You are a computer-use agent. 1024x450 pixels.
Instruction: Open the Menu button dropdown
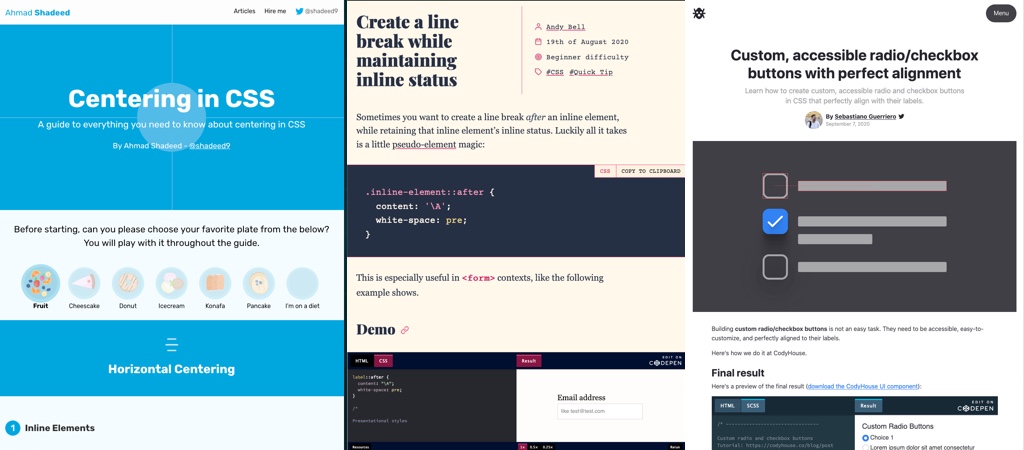1000,13
